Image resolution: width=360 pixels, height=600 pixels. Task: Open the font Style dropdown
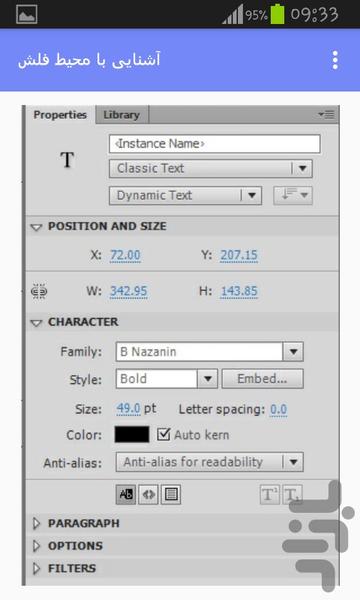click(208, 379)
